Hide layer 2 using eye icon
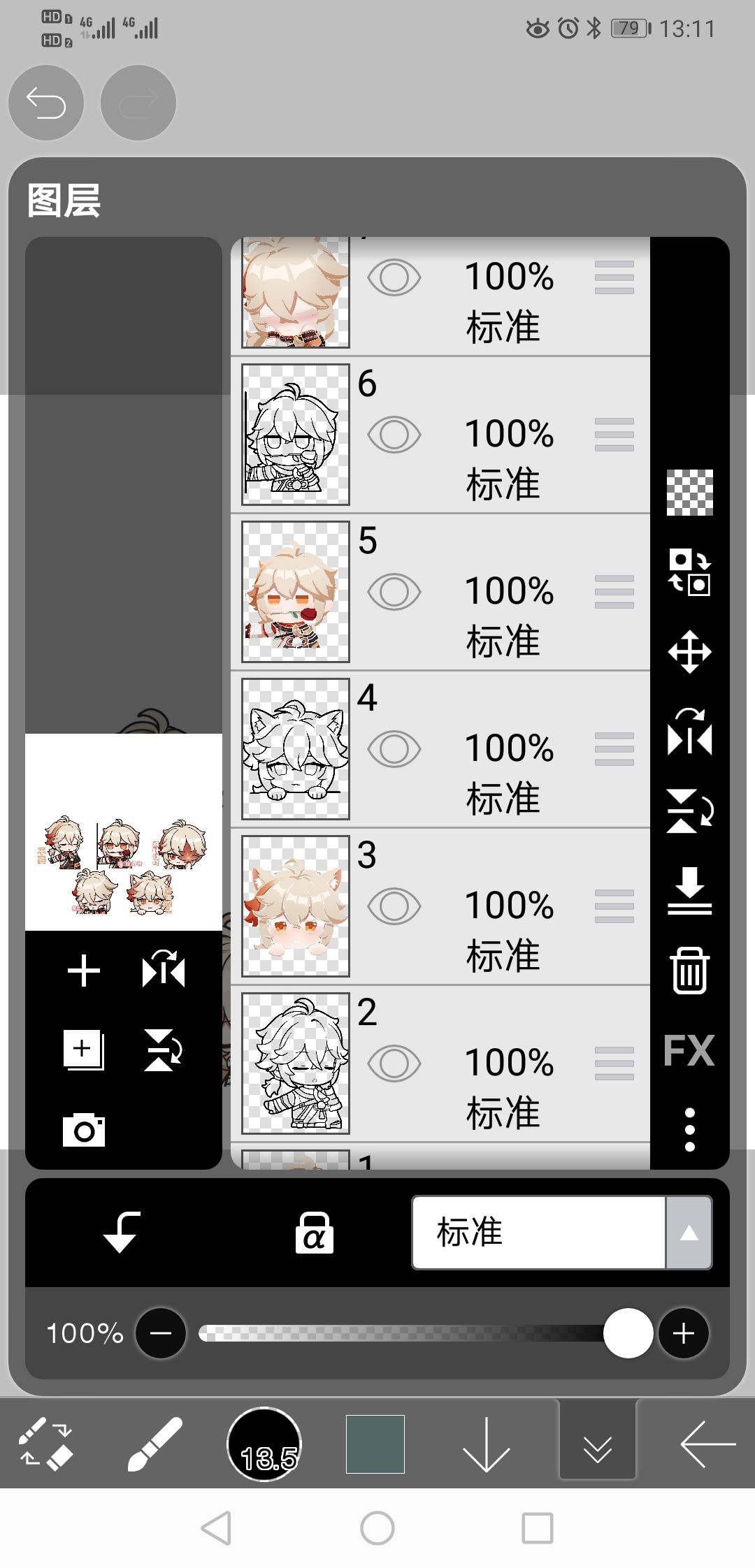 394,1064
